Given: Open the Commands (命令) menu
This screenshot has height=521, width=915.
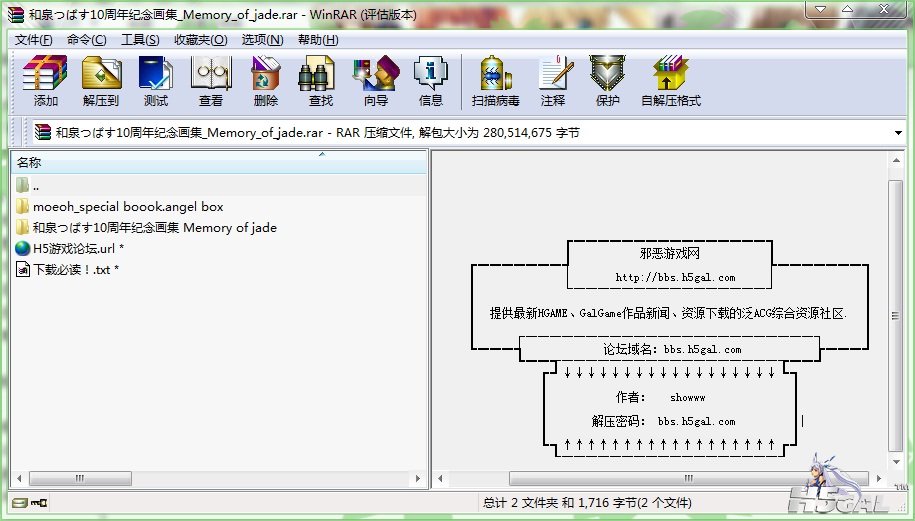Looking at the screenshot, I should click(86, 40).
